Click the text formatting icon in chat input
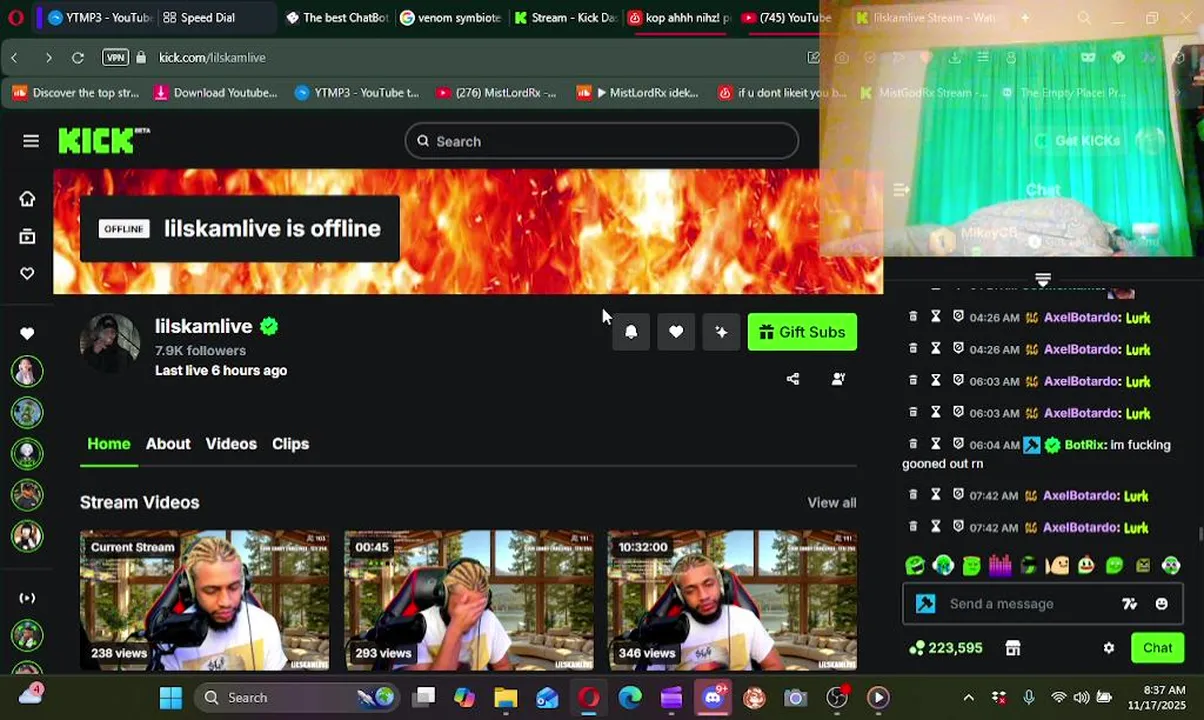 click(1129, 604)
